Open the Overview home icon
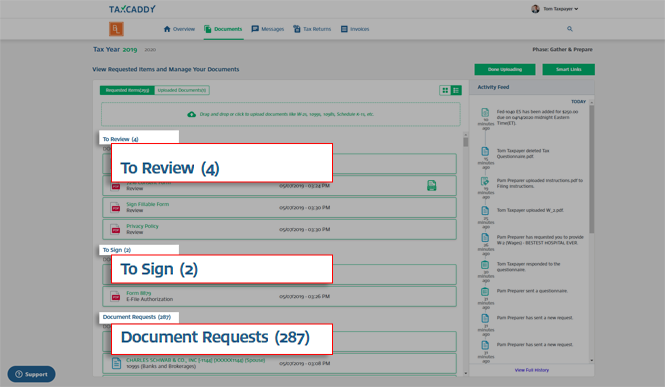665x387 pixels. point(167,29)
